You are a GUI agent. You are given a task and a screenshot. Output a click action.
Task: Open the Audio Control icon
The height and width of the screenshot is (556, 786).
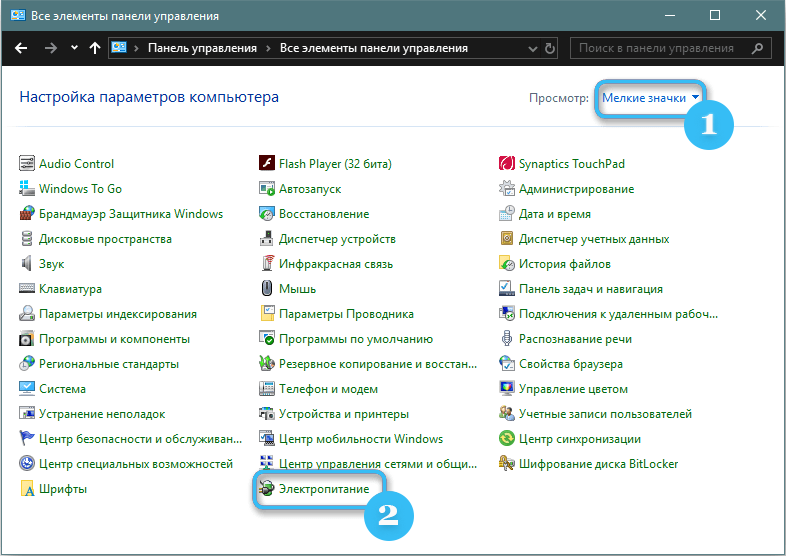click(x=27, y=163)
